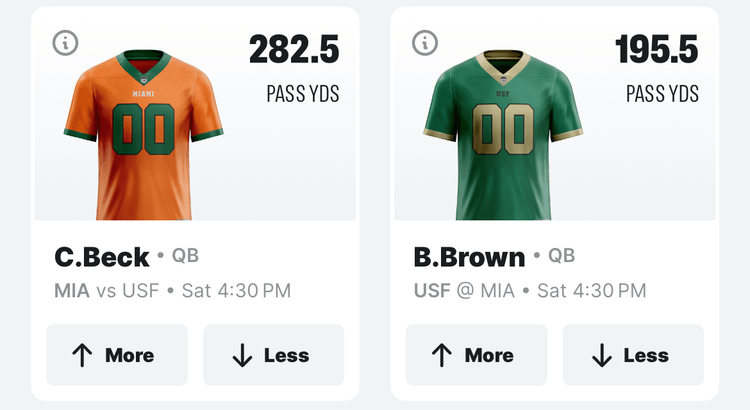Click up arrow icon for B.Brown More

(x=440, y=355)
